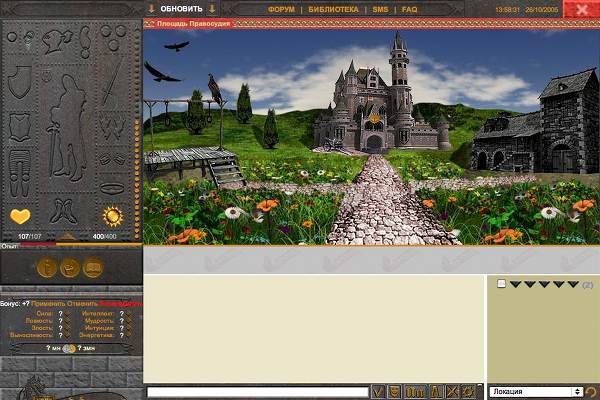Increase the Злость stat
The width and height of the screenshot is (600, 400).
(68, 328)
